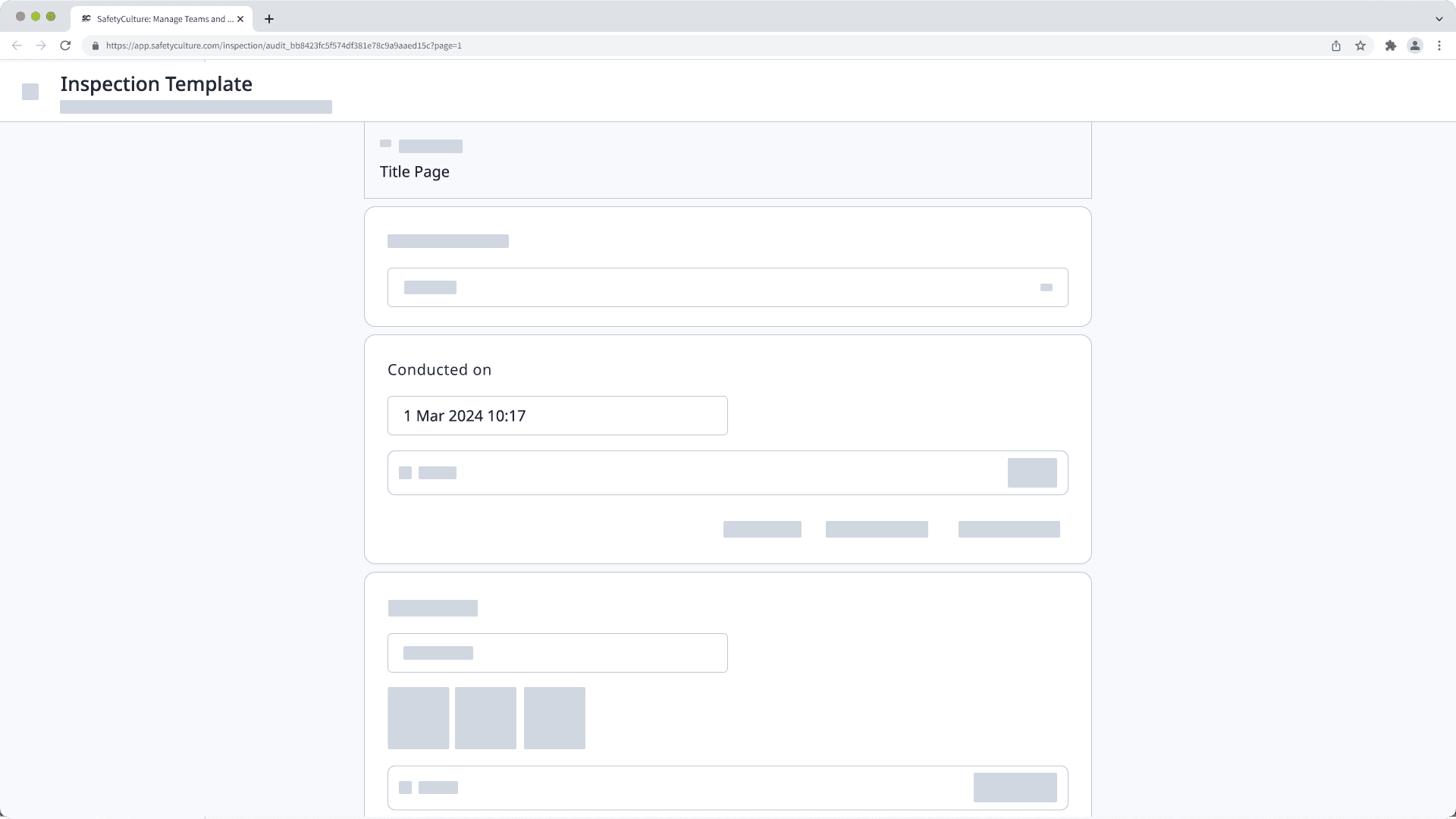Reload the current page
This screenshot has height=819, width=1456.
pos(65,45)
